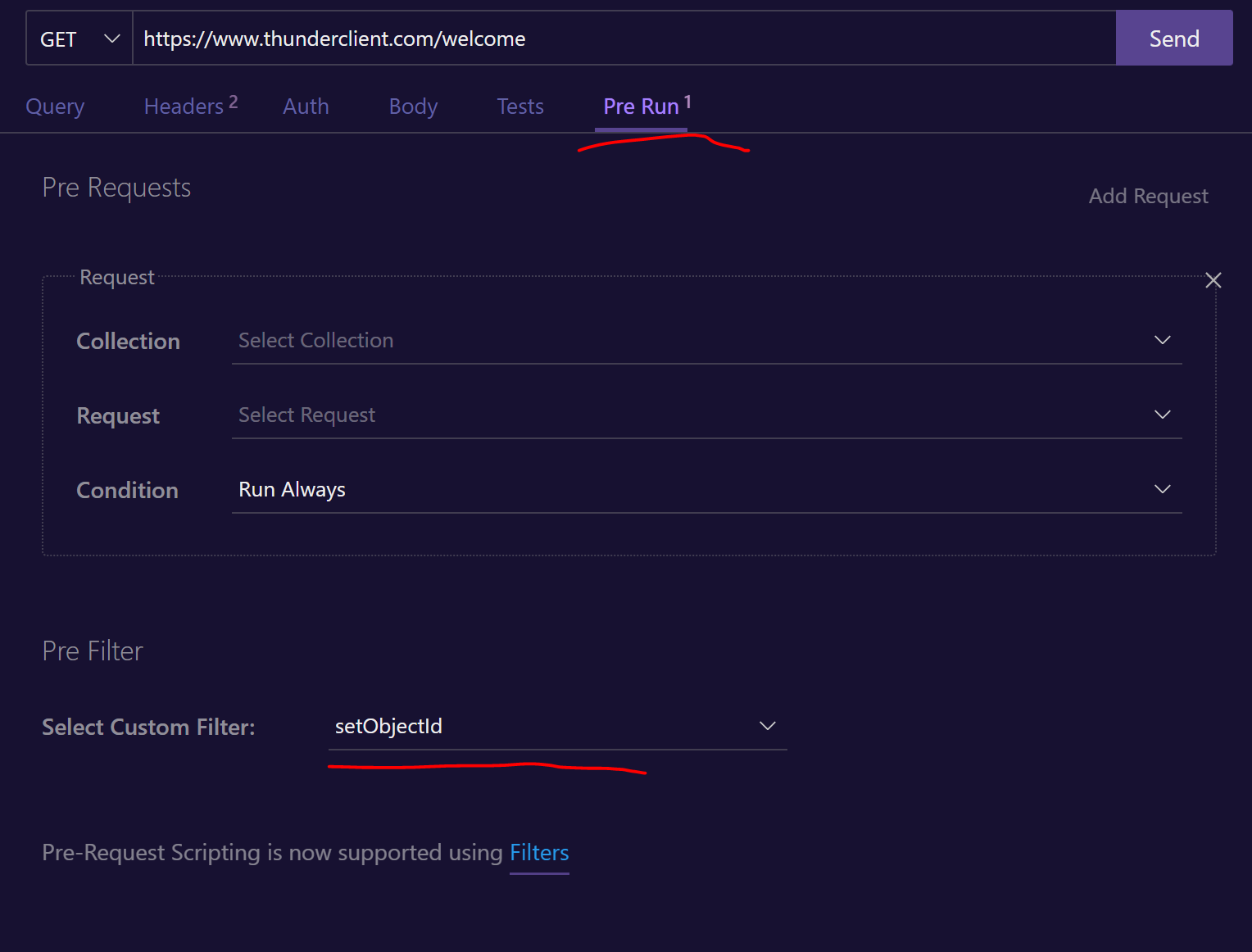This screenshot has width=1252, height=952.
Task: Open the GET method selector
Action: (x=78, y=38)
